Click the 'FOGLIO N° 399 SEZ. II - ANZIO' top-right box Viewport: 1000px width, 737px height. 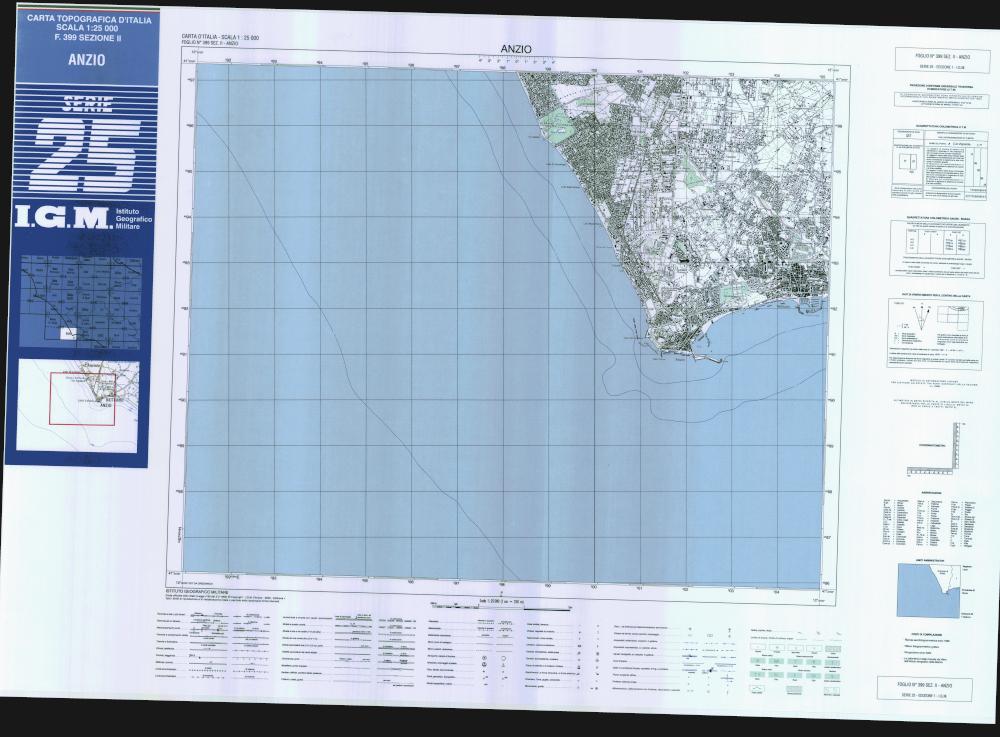tap(934, 61)
